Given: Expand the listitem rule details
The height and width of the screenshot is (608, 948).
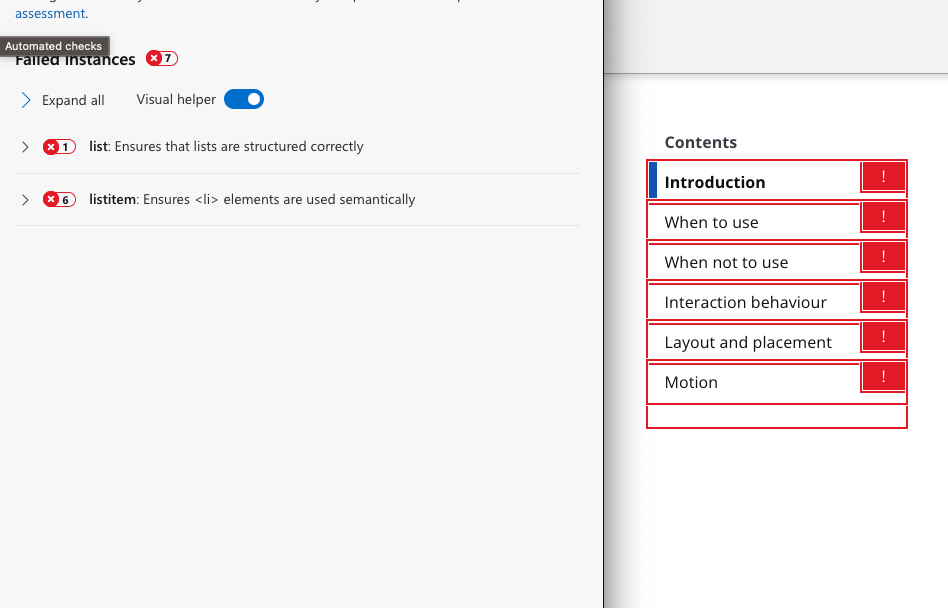Looking at the screenshot, I should pyautogui.click(x=25, y=199).
